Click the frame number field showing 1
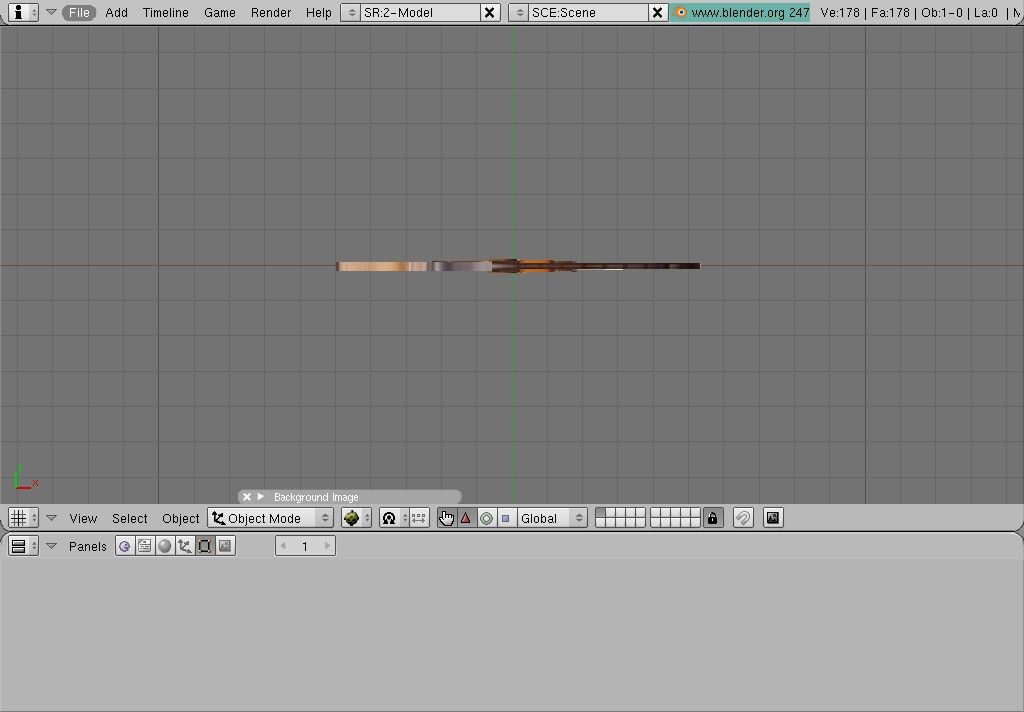The image size is (1024, 712). coord(305,546)
